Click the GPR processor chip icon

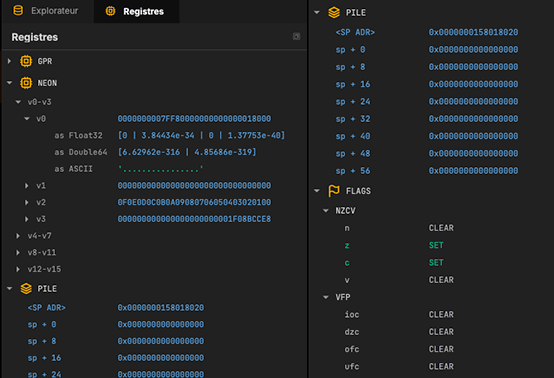[x=26, y=61]
